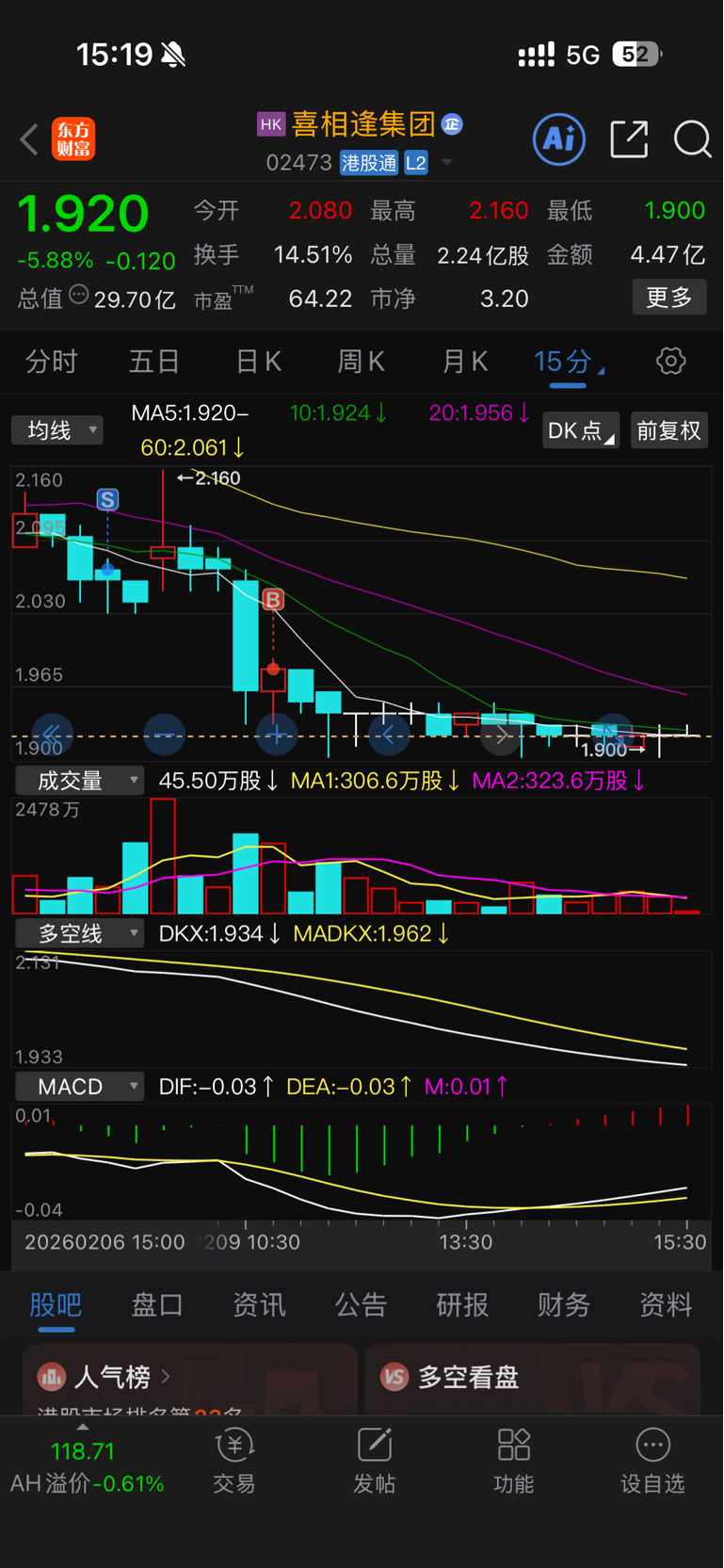Open the 公告 tab
The image size is (724, 1568).
(361, 1305)
